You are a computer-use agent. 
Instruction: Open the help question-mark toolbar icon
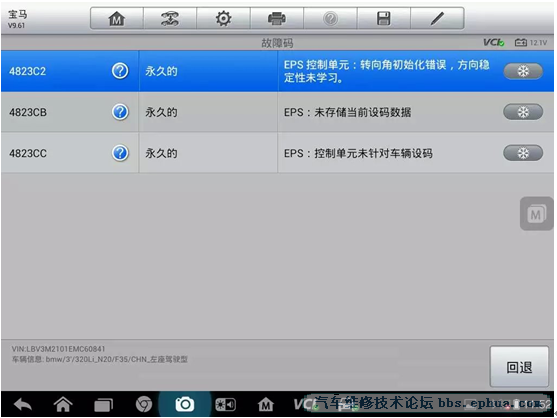point(330,18)
